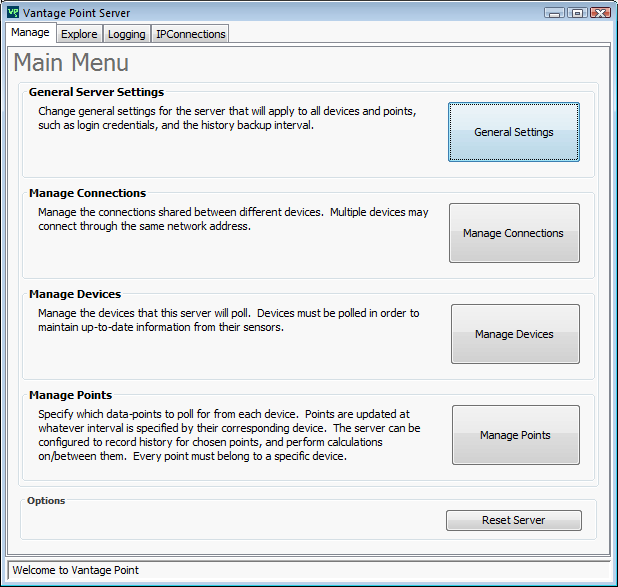Click the bold Manage Connections group title

click(x=87, y=193)
